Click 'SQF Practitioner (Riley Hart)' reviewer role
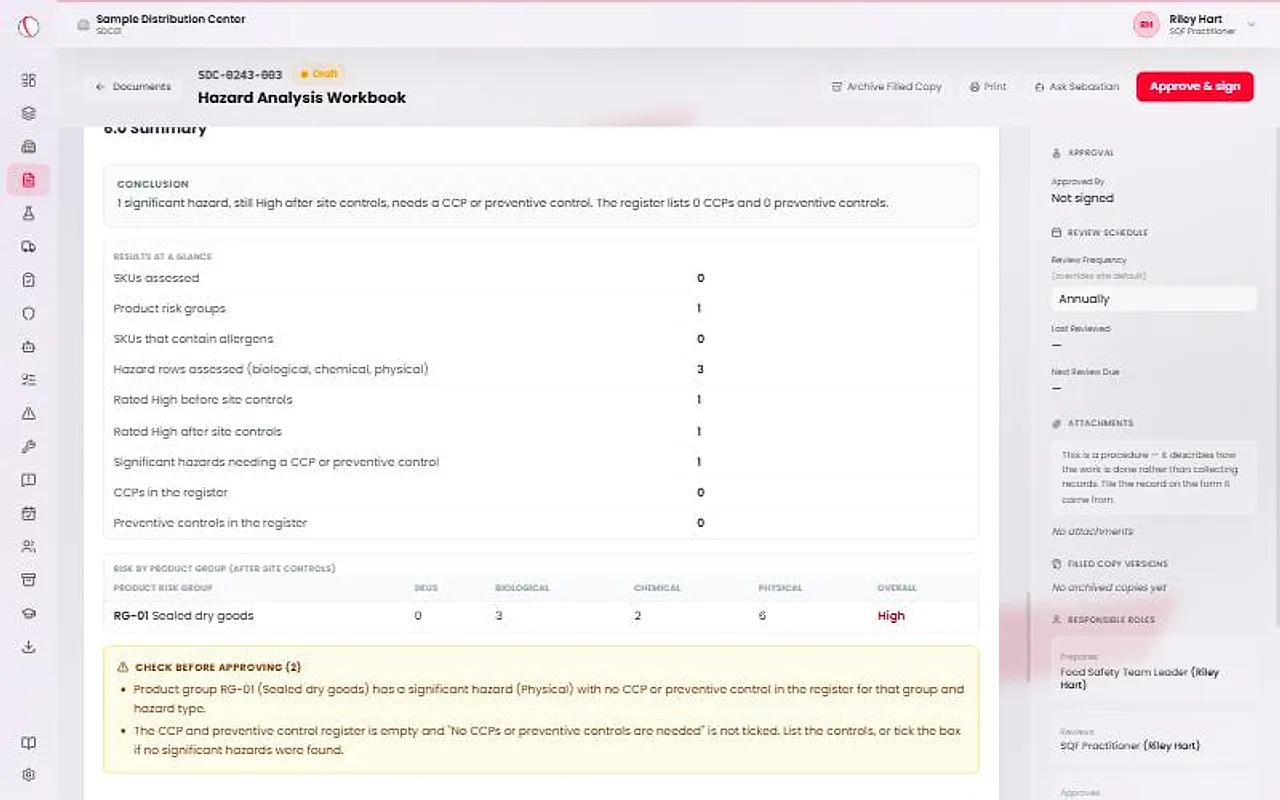Image resolution: width=1280 pixels, height=800 pixels. point(1130,746)
